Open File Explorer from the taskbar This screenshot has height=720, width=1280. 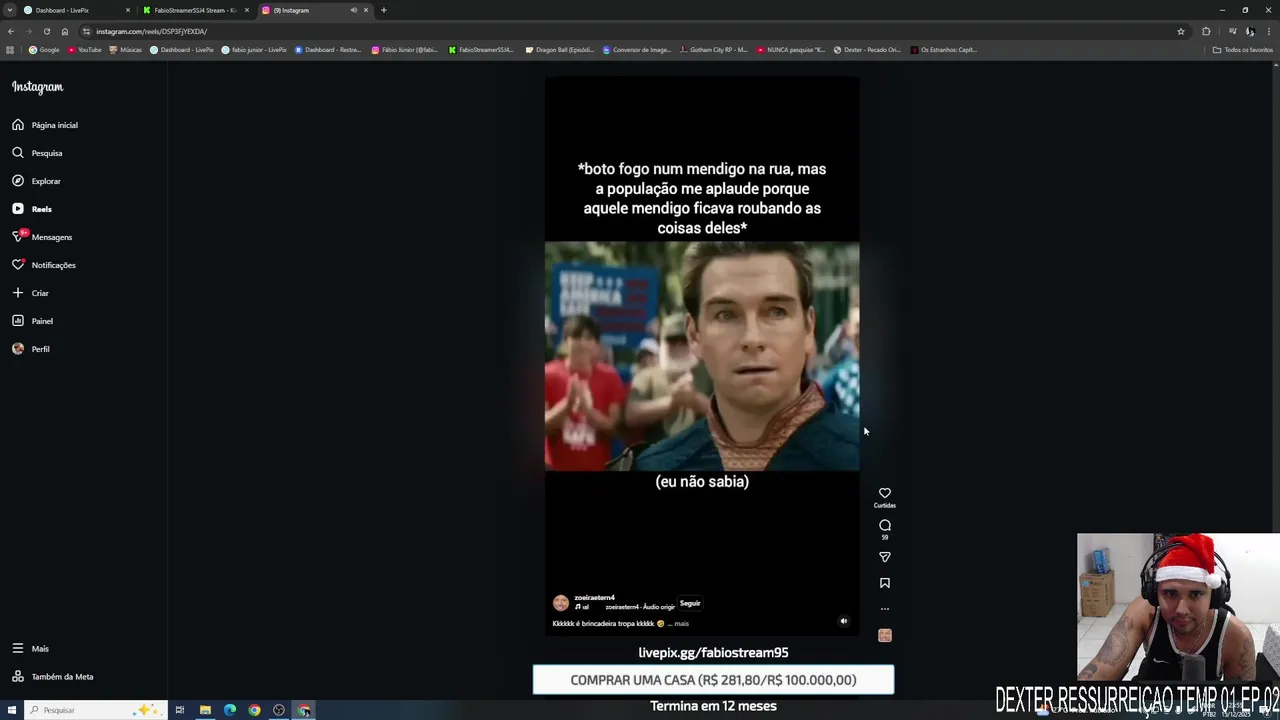[205, 710]
